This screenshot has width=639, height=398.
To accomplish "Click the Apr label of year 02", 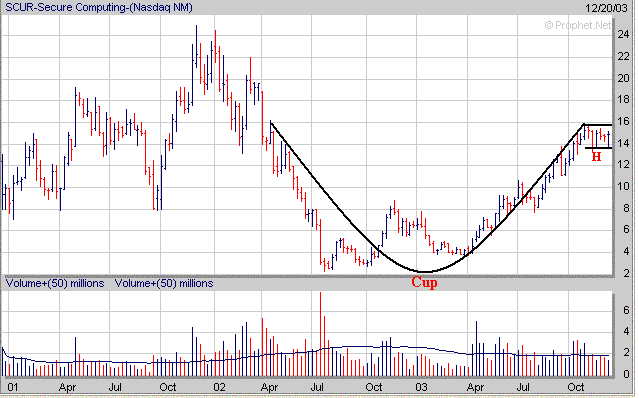I will click(x=269, y=387).
